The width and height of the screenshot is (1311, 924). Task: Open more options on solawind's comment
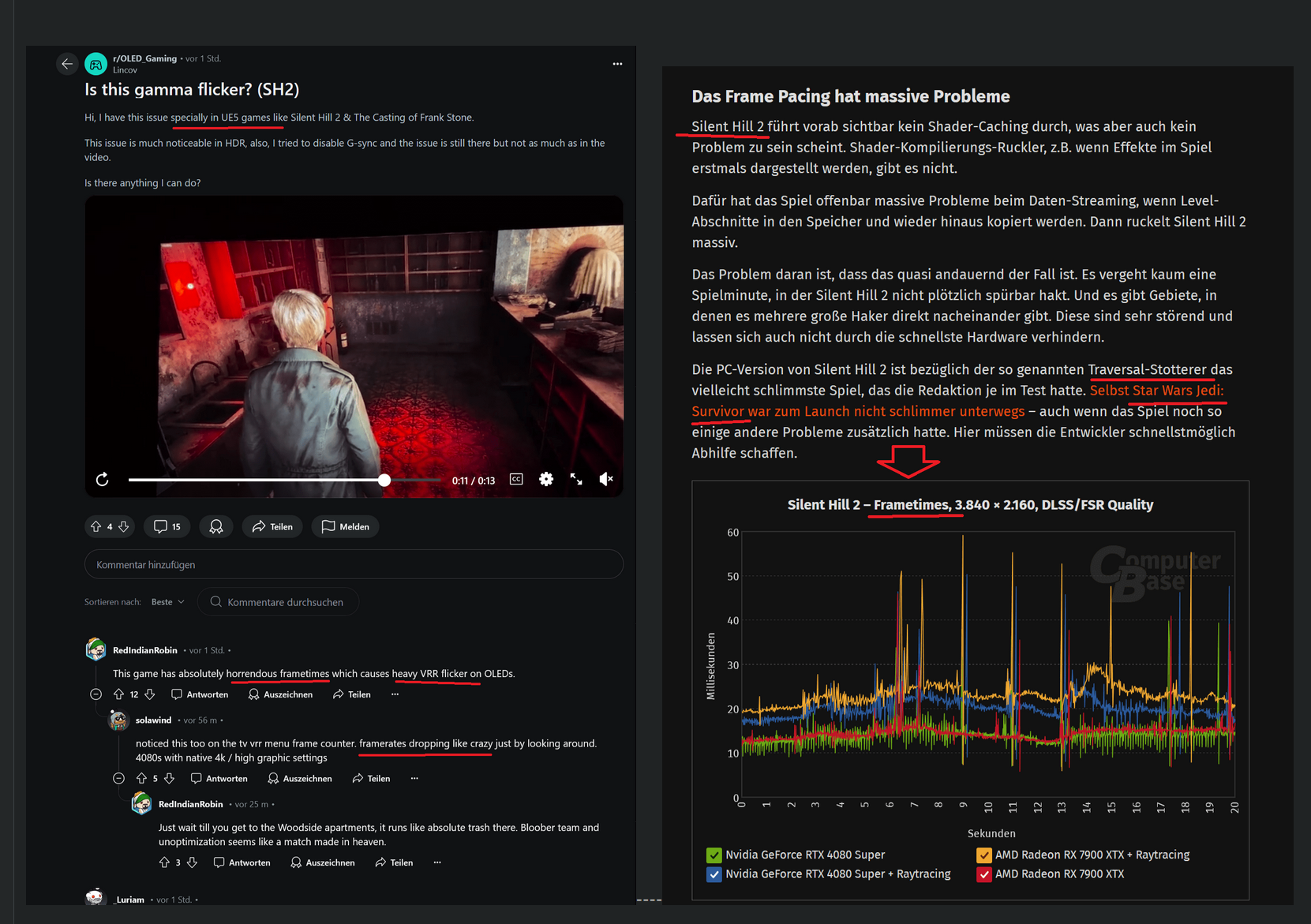point(414,778)
